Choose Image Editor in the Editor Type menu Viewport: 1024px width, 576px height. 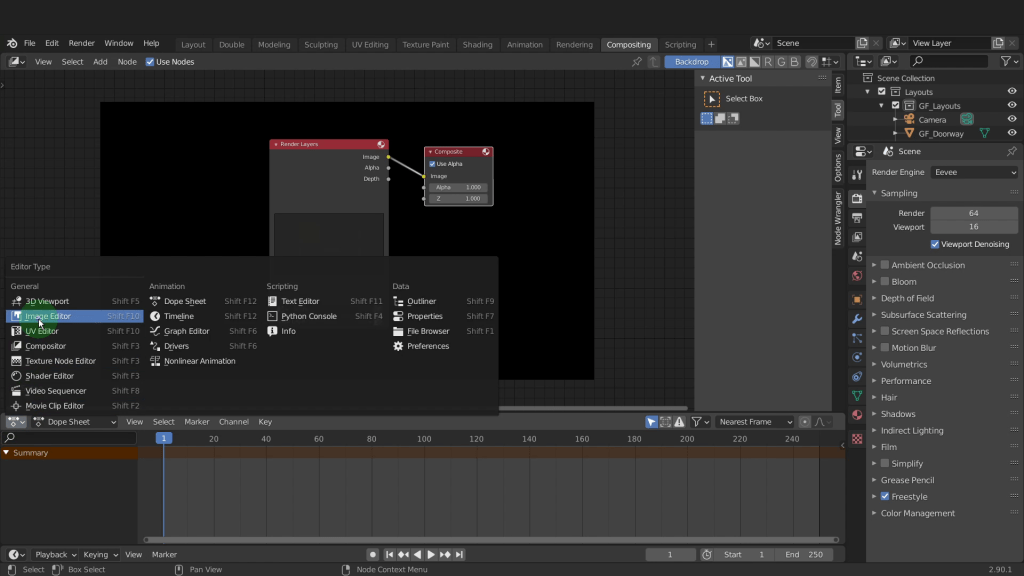[x=48, y=316]
